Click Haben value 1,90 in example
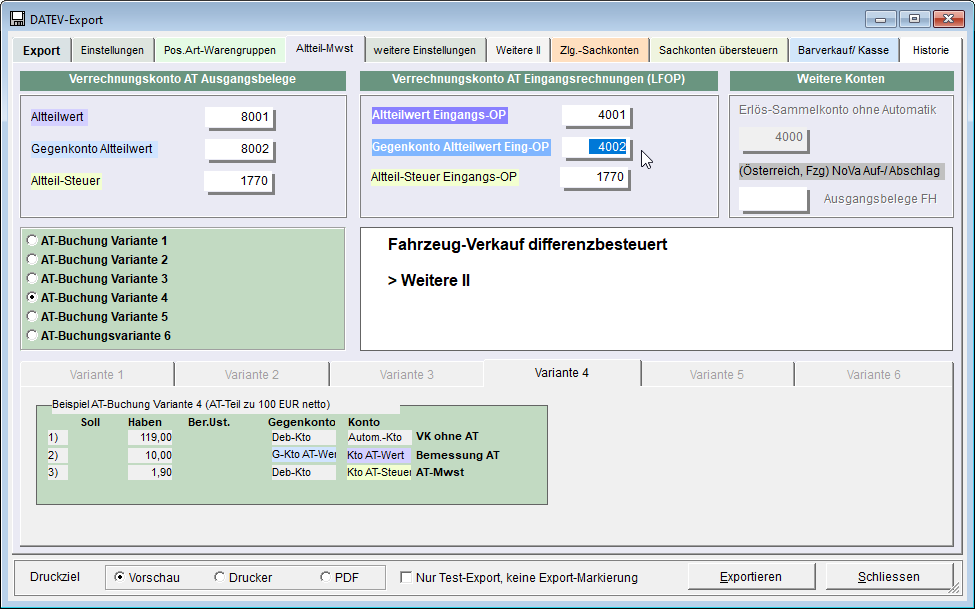The image size is (975, 609). (150, 472)
